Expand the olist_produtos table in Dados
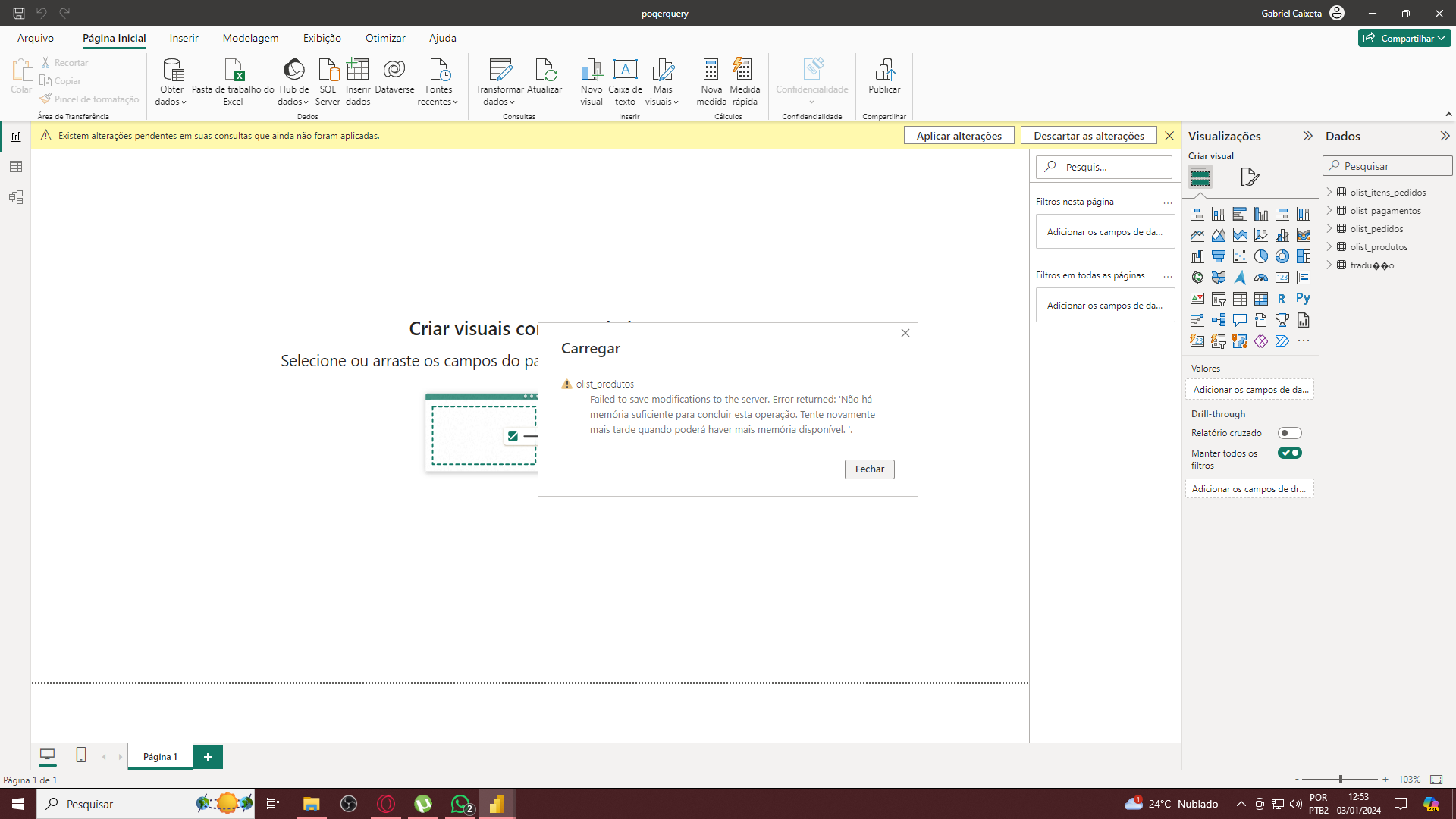1456x819 pixels. coord(1329,247)
